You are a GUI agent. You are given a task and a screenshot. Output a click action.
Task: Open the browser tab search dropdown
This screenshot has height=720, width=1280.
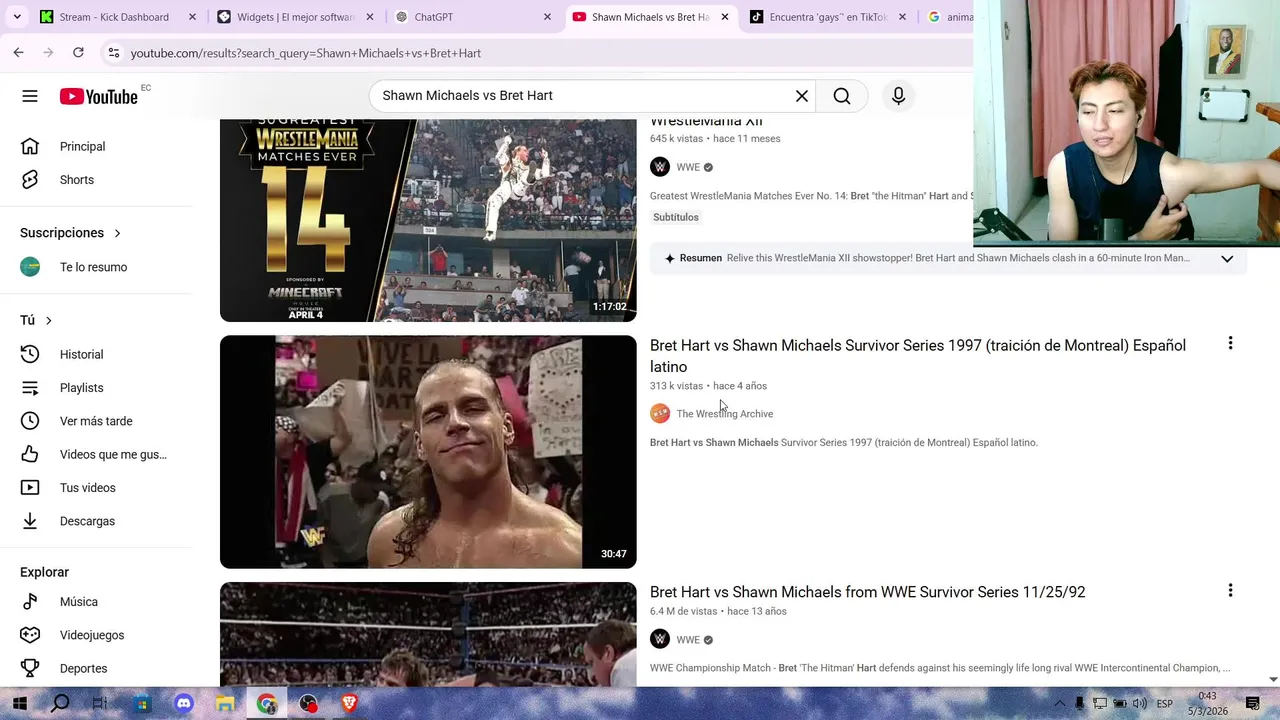pos(16,17)
